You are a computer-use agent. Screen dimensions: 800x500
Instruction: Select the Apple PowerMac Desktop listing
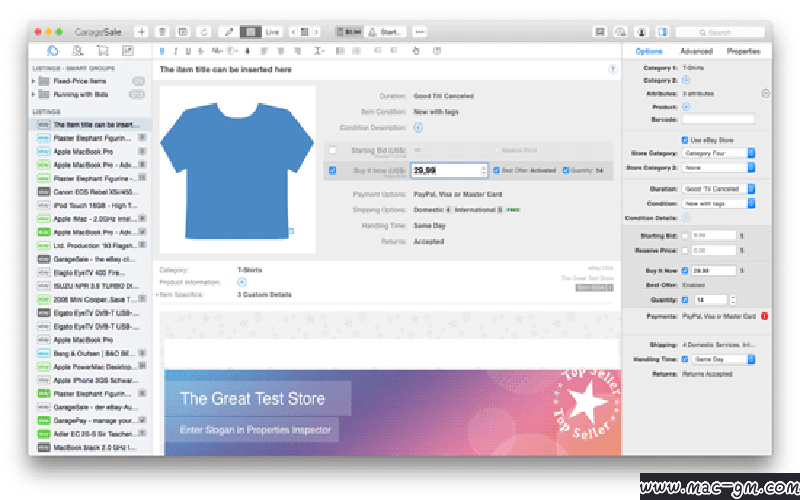point(92,366)
